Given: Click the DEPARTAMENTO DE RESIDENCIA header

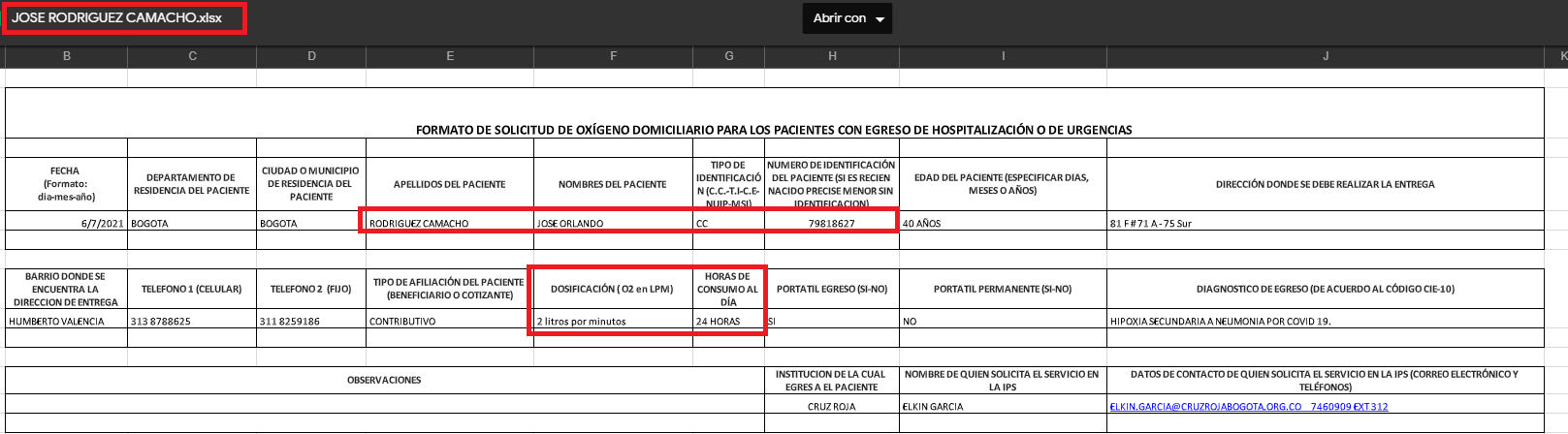Looking at the screenshot, I should coord(192,184).
